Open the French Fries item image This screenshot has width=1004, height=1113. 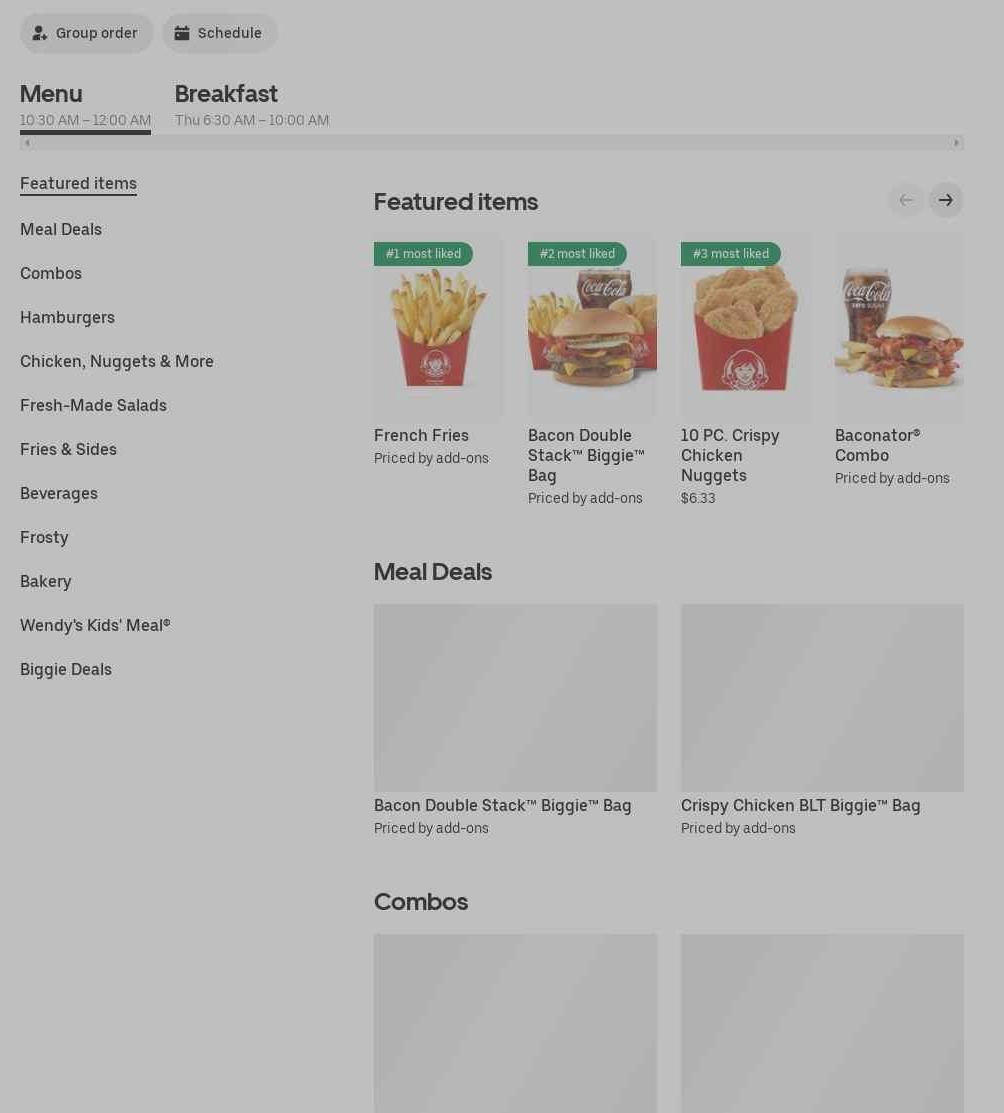[x=438, y=329]
